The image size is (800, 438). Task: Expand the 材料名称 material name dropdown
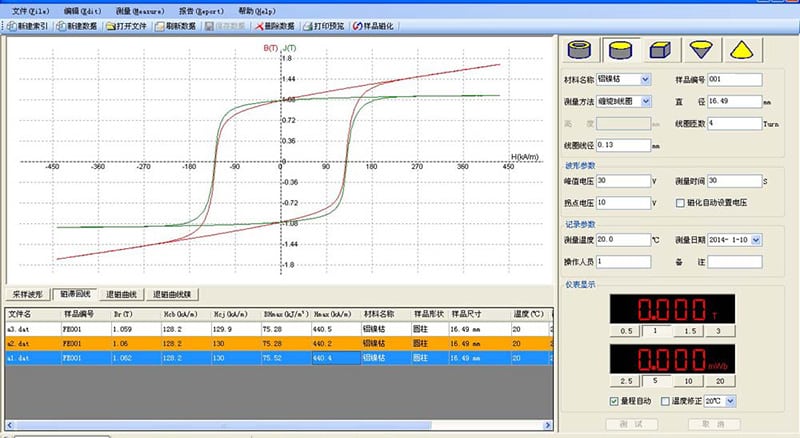(645, 79)
